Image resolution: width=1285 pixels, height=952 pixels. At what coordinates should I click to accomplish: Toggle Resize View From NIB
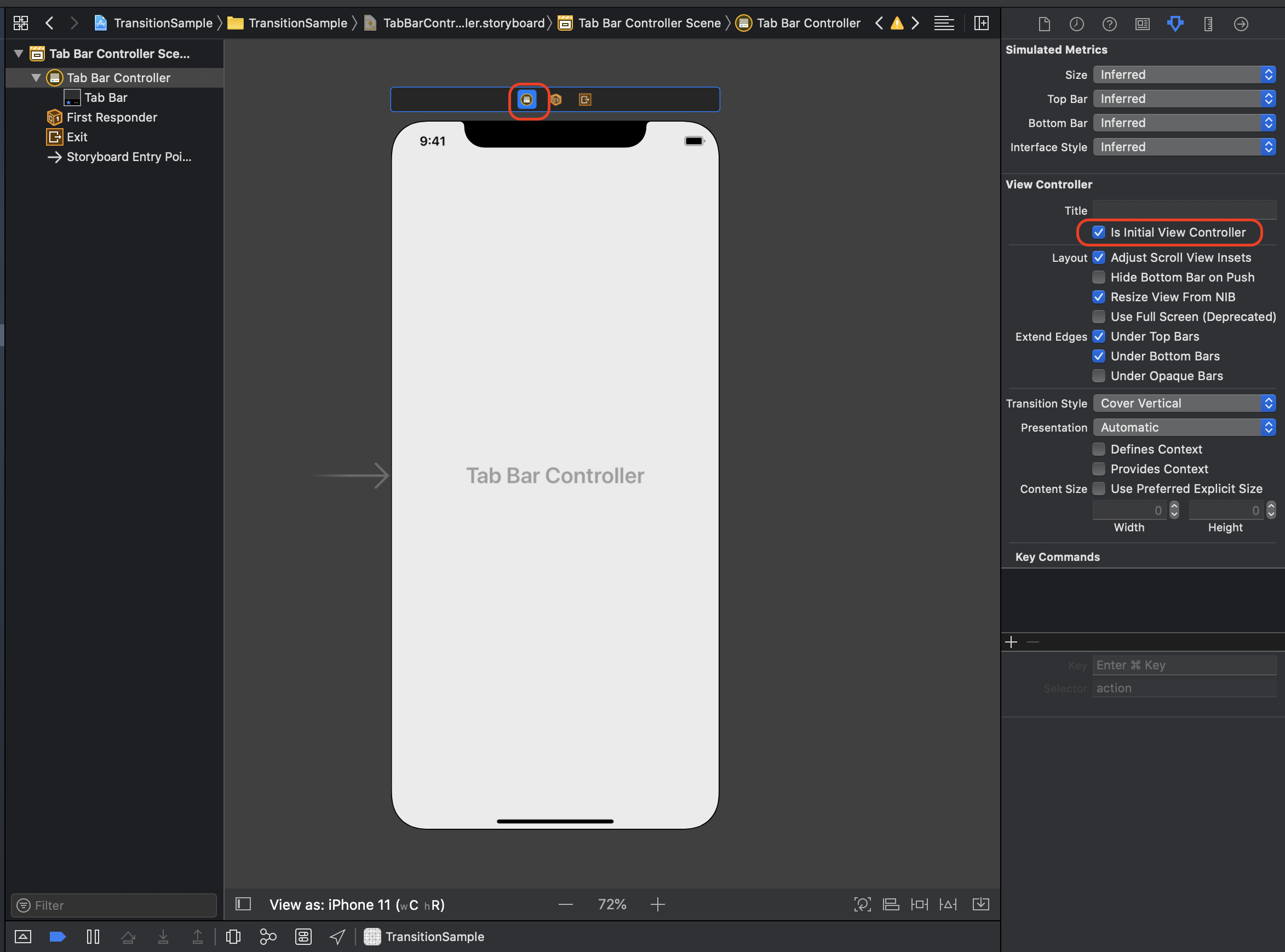(x=1098, y=297)
